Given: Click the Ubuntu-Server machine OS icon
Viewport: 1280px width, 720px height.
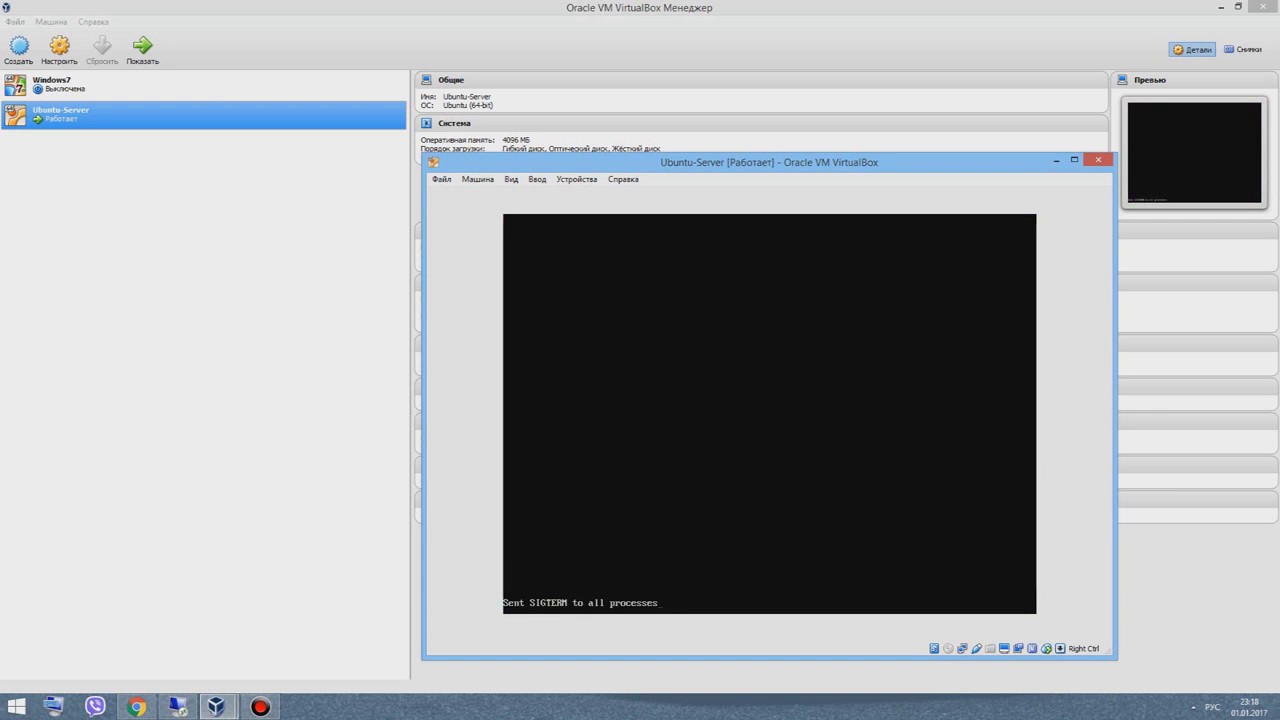Looking at the screenshot, I should pos(15,115).
